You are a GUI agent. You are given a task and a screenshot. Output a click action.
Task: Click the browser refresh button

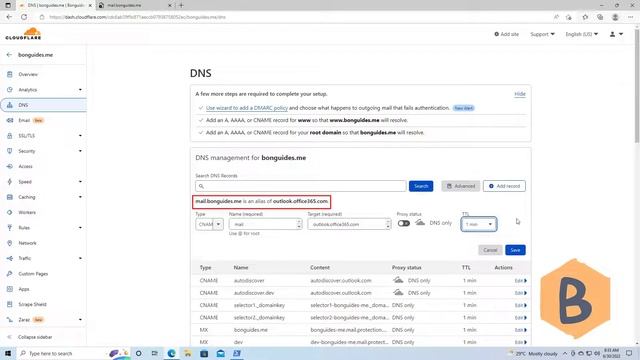point(24,17)
